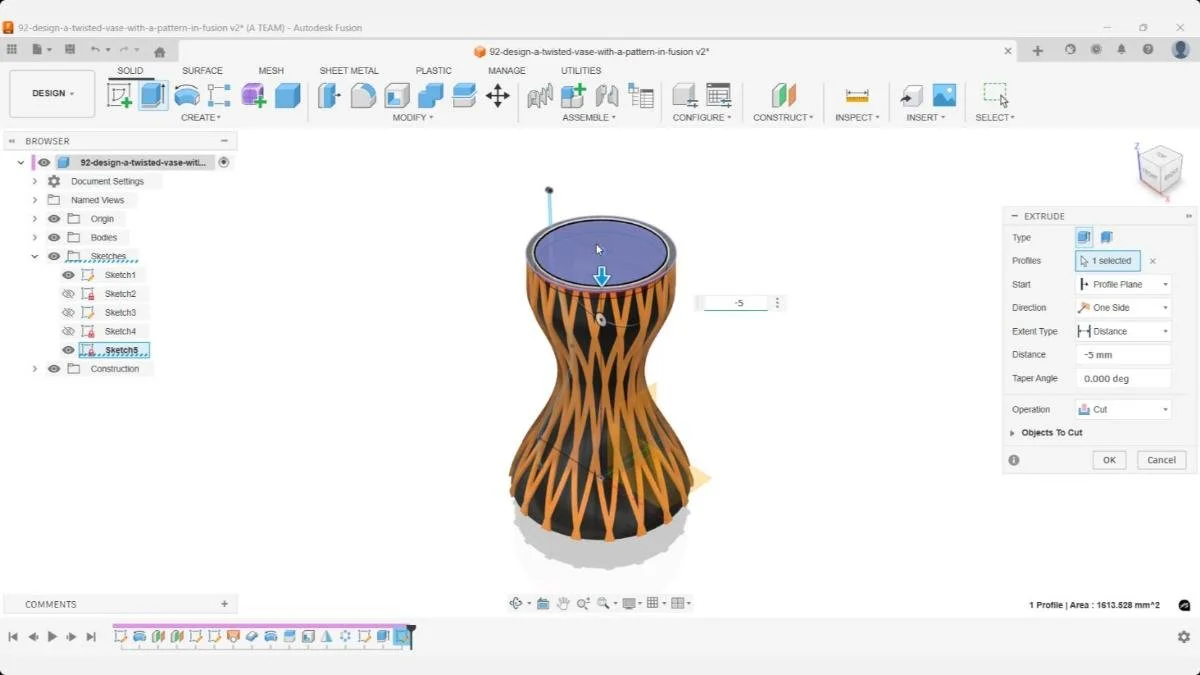The image size is (1200, 675).
Task: Select the Fillet tool
Action: tap(363, 95)
